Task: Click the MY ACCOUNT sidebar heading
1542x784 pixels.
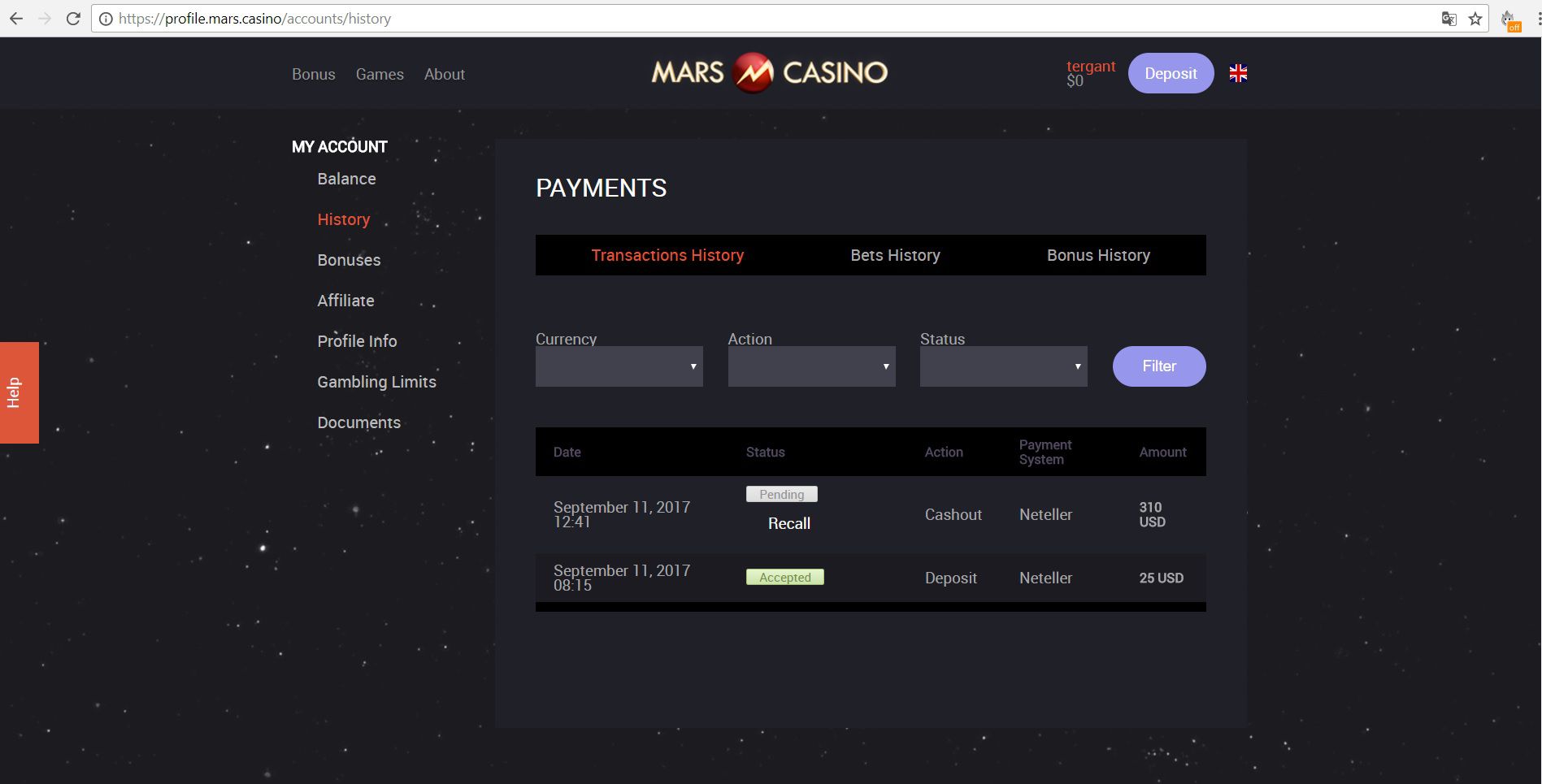Action: point(340,147)
